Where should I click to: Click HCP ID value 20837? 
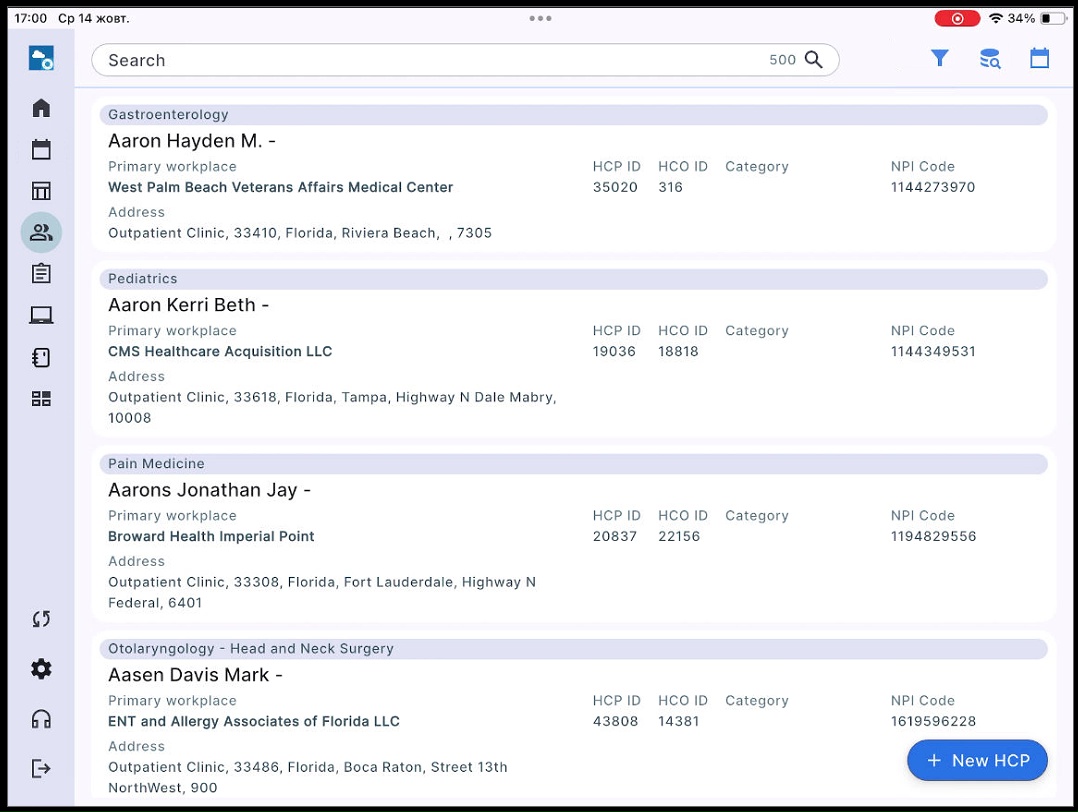pyautogui.click(x=615, y=536)
